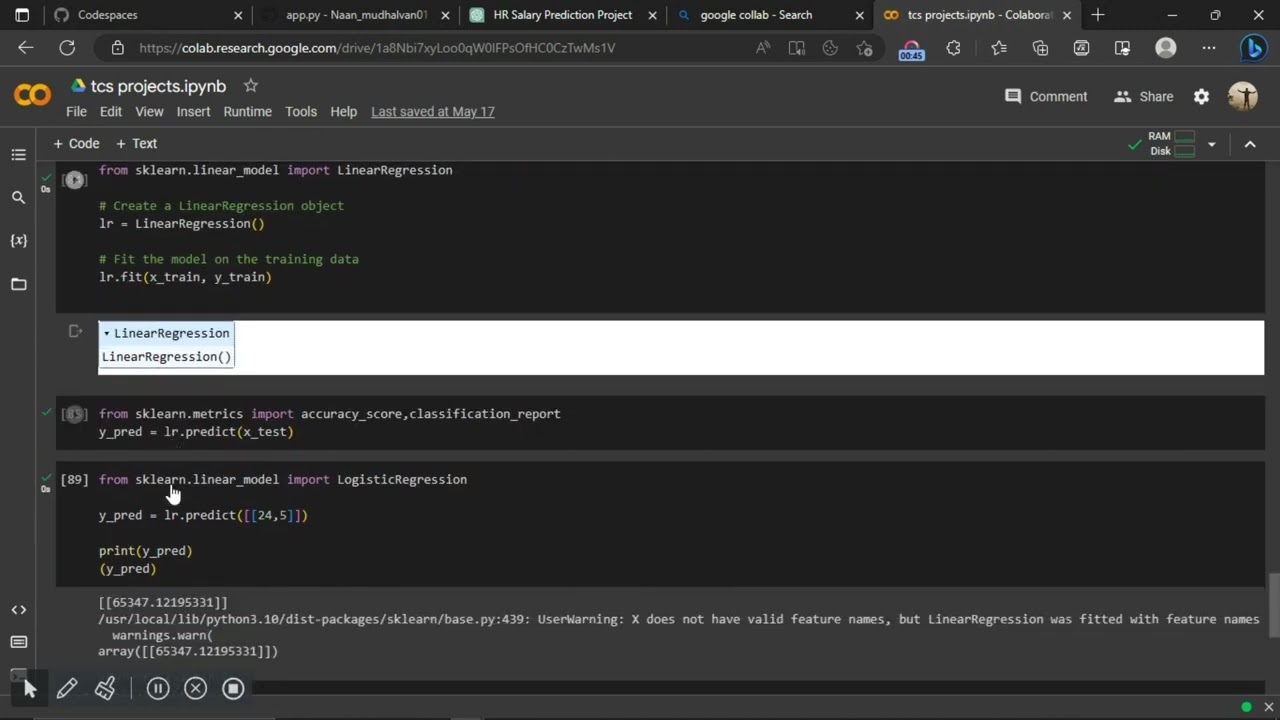Open the Insert menu

pos(193,112)
